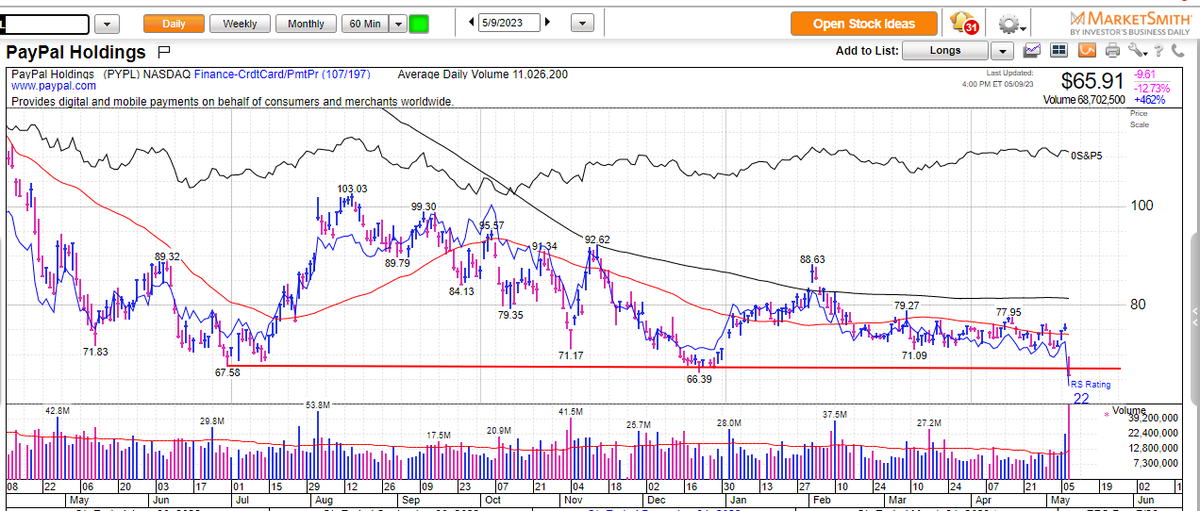
Task: Open the www.paypal.com link
Action: (x=54, y=86)
